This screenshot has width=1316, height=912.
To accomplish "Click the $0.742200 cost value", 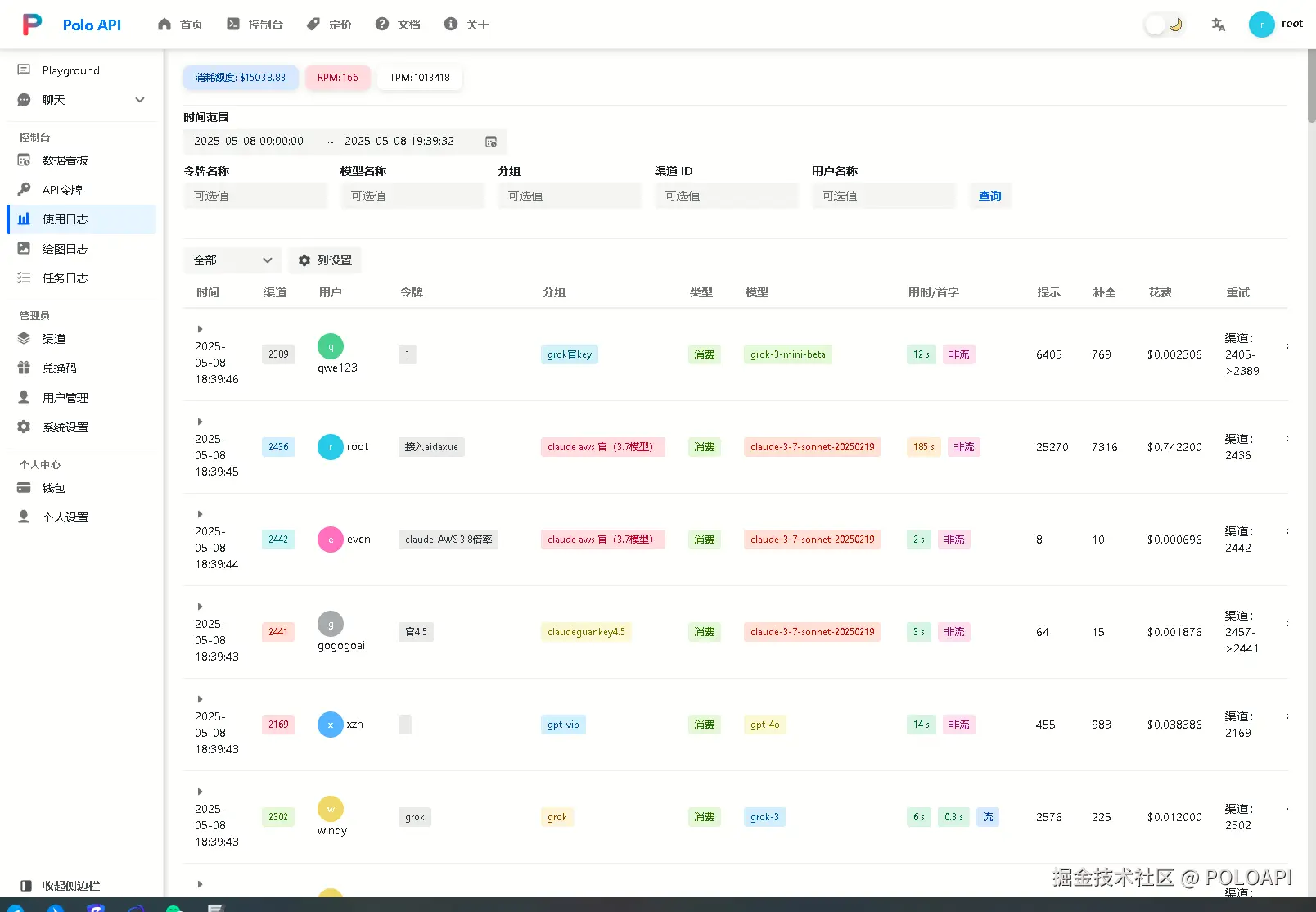I will 1174,447.
